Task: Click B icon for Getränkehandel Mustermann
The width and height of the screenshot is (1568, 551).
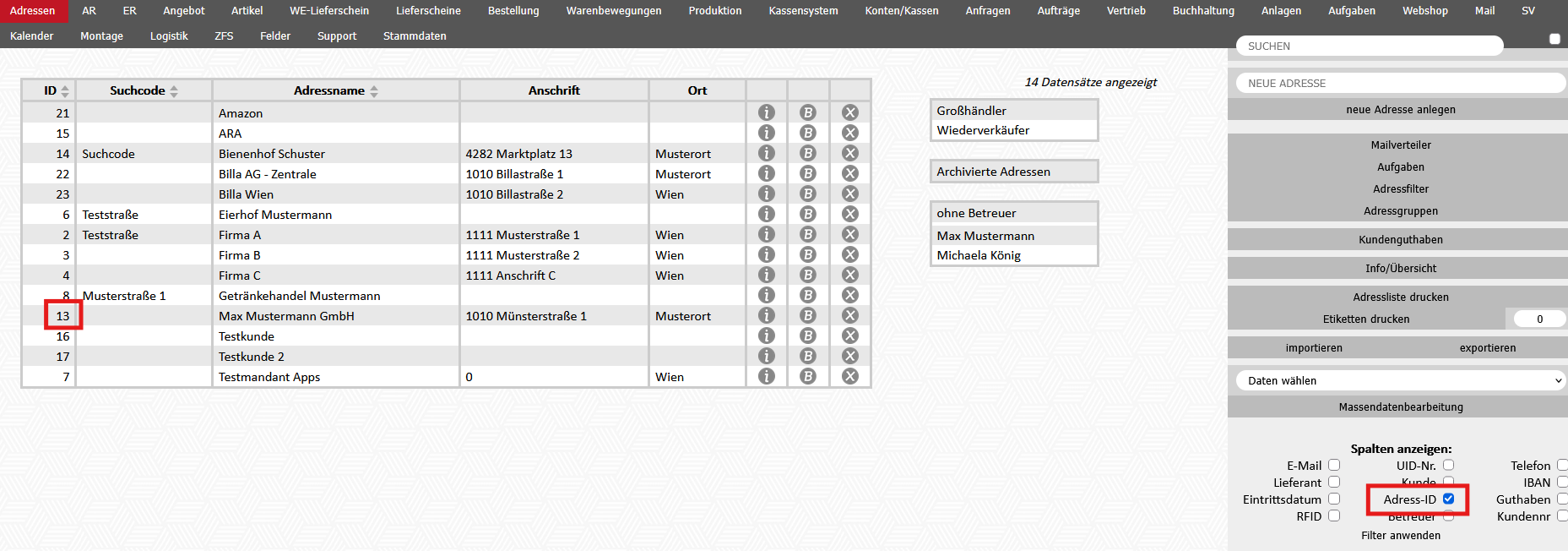Action: [808, 295]
